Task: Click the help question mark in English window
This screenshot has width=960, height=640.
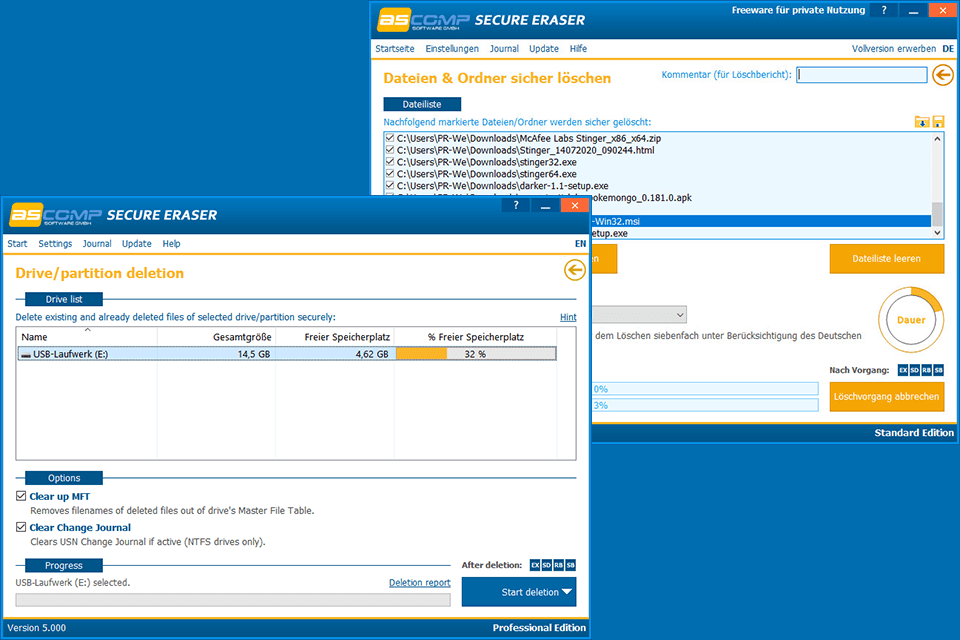Action: click(516, 205)
